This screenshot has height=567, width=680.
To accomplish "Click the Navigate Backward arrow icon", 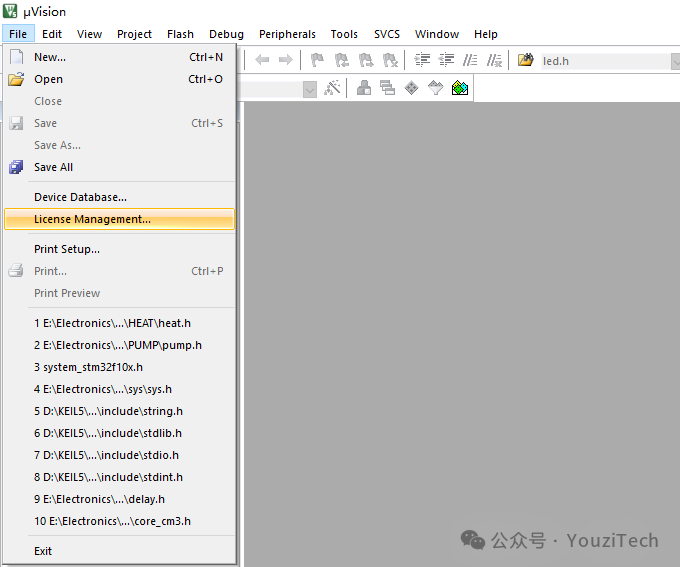I will tap(262, 59).
